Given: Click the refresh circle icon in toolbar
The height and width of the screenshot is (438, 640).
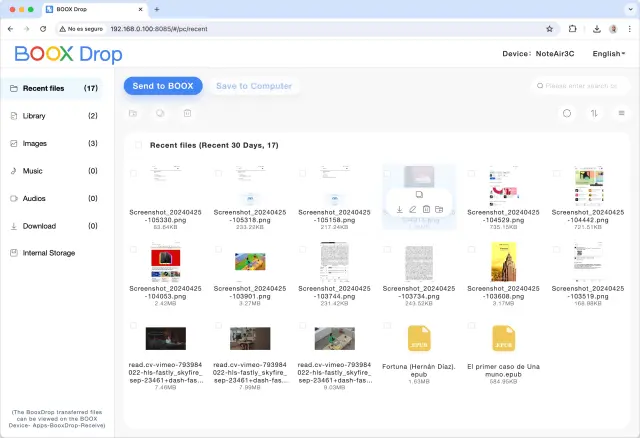Looking at the screenshot, I should [x=567, y=114].
